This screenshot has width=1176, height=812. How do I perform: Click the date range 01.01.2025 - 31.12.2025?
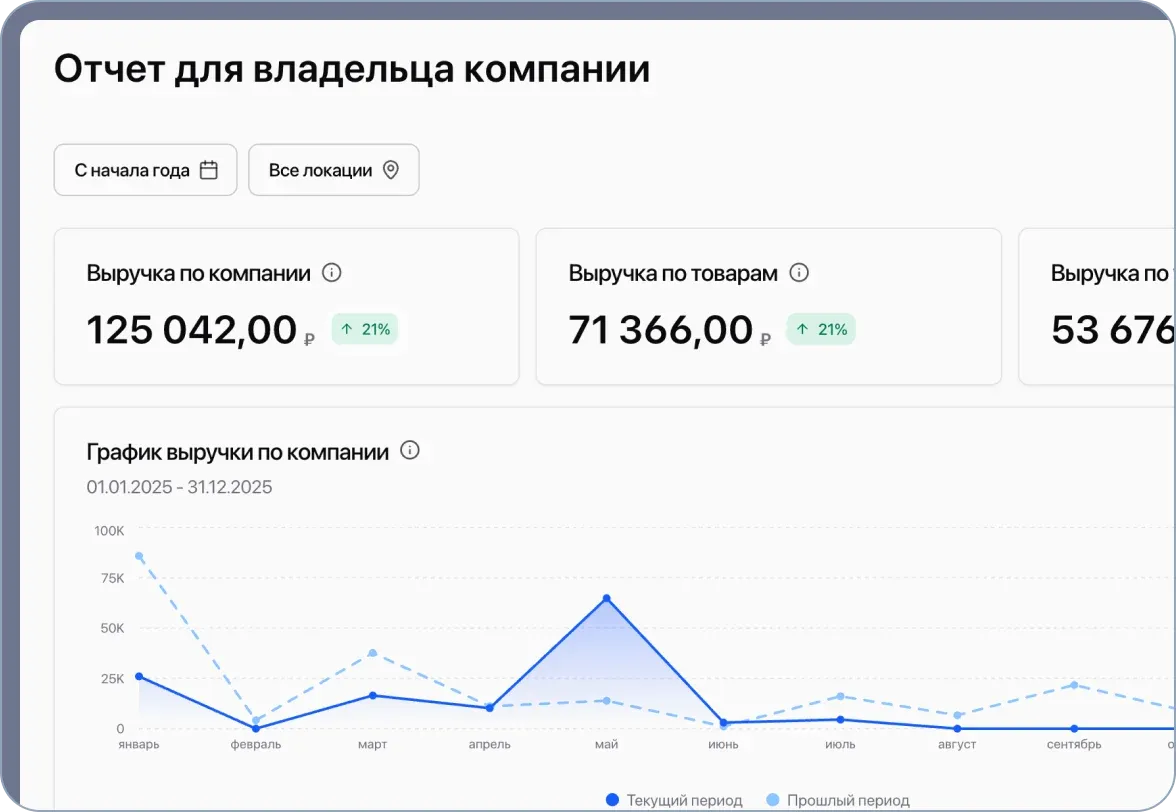179,487
